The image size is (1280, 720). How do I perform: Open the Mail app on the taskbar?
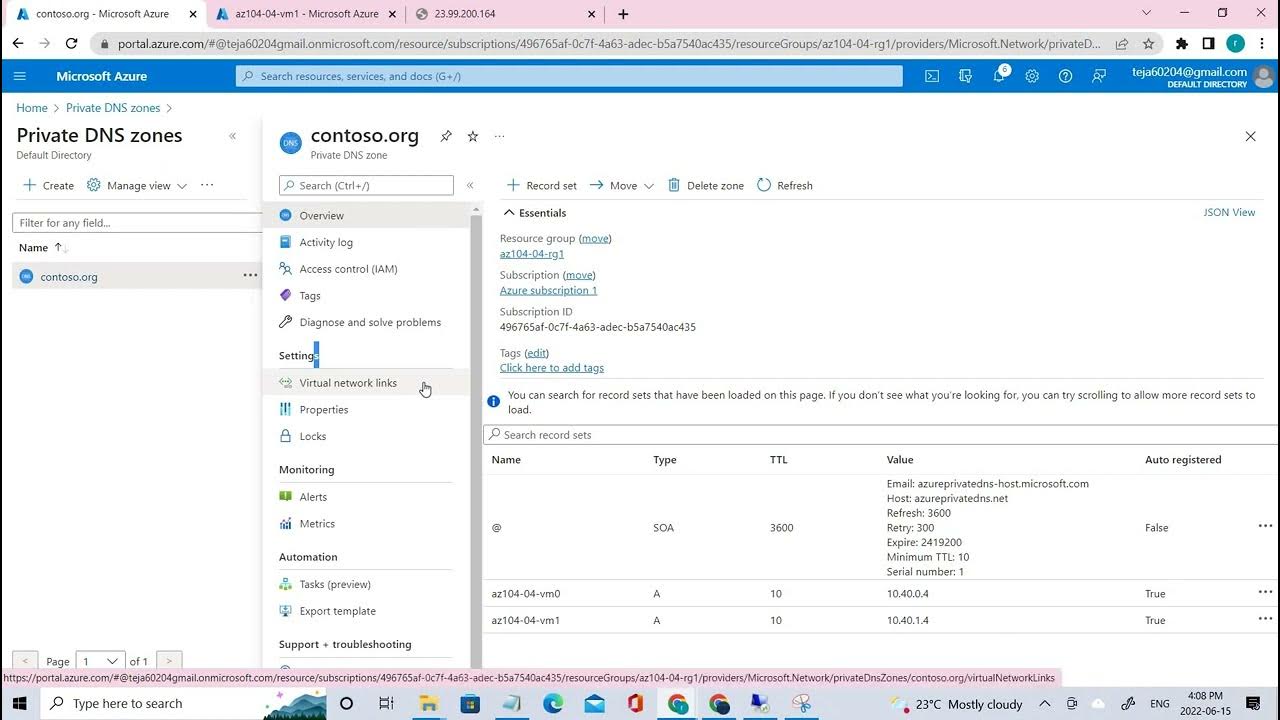tap(594, 703)
